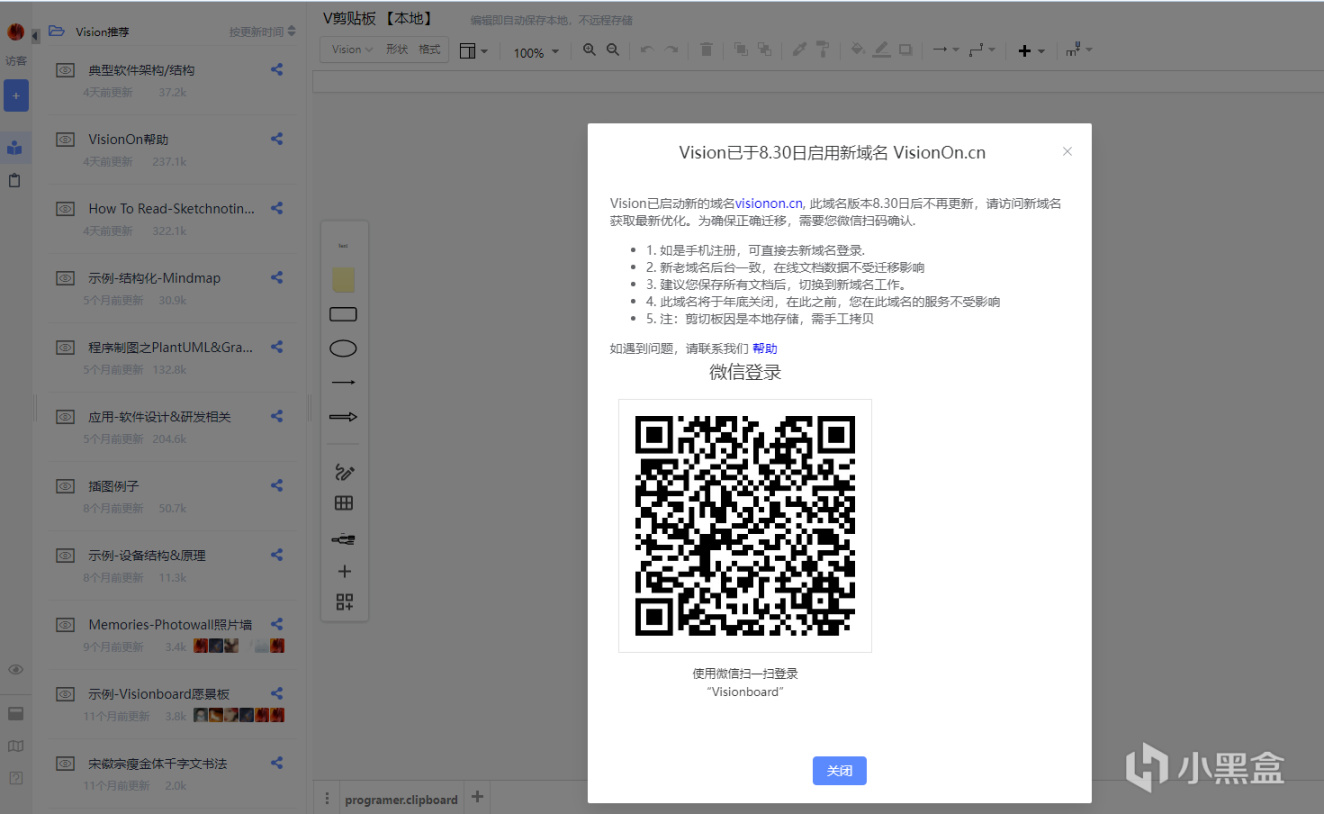Image resolution: width=1324 pixels, height=814 pixels.
Task: Click the bring to front icon
Action: (x=740, y=50)
